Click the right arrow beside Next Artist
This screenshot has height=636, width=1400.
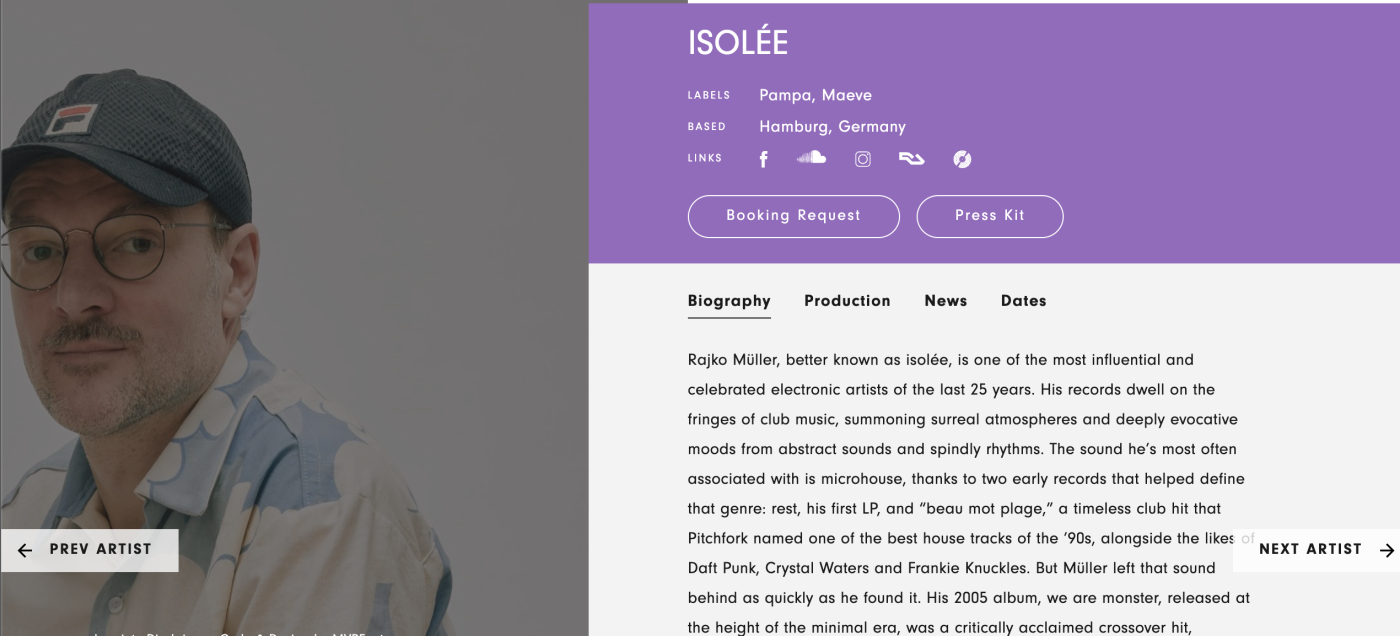1386,550
